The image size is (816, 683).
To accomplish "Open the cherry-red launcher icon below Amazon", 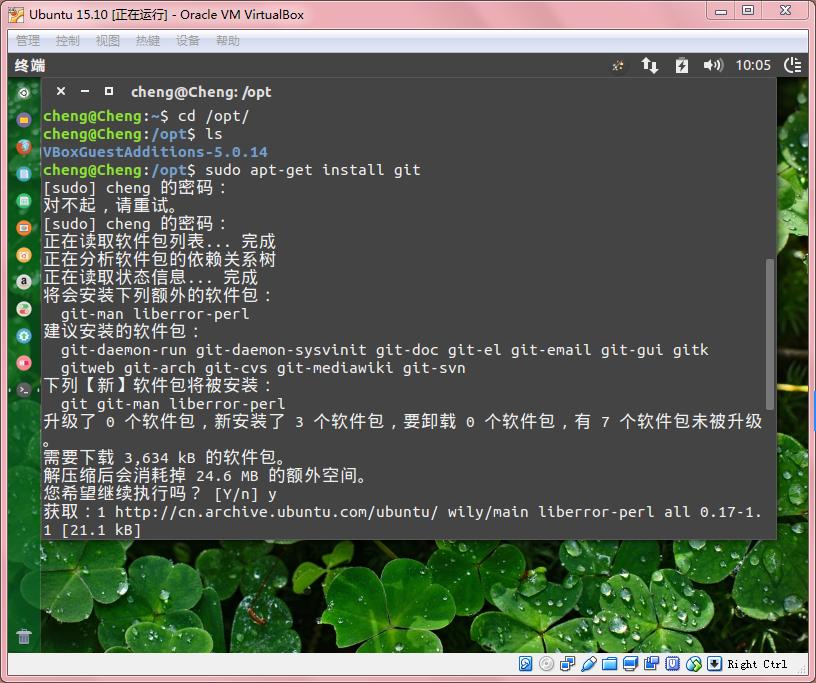I will (24, 309).
